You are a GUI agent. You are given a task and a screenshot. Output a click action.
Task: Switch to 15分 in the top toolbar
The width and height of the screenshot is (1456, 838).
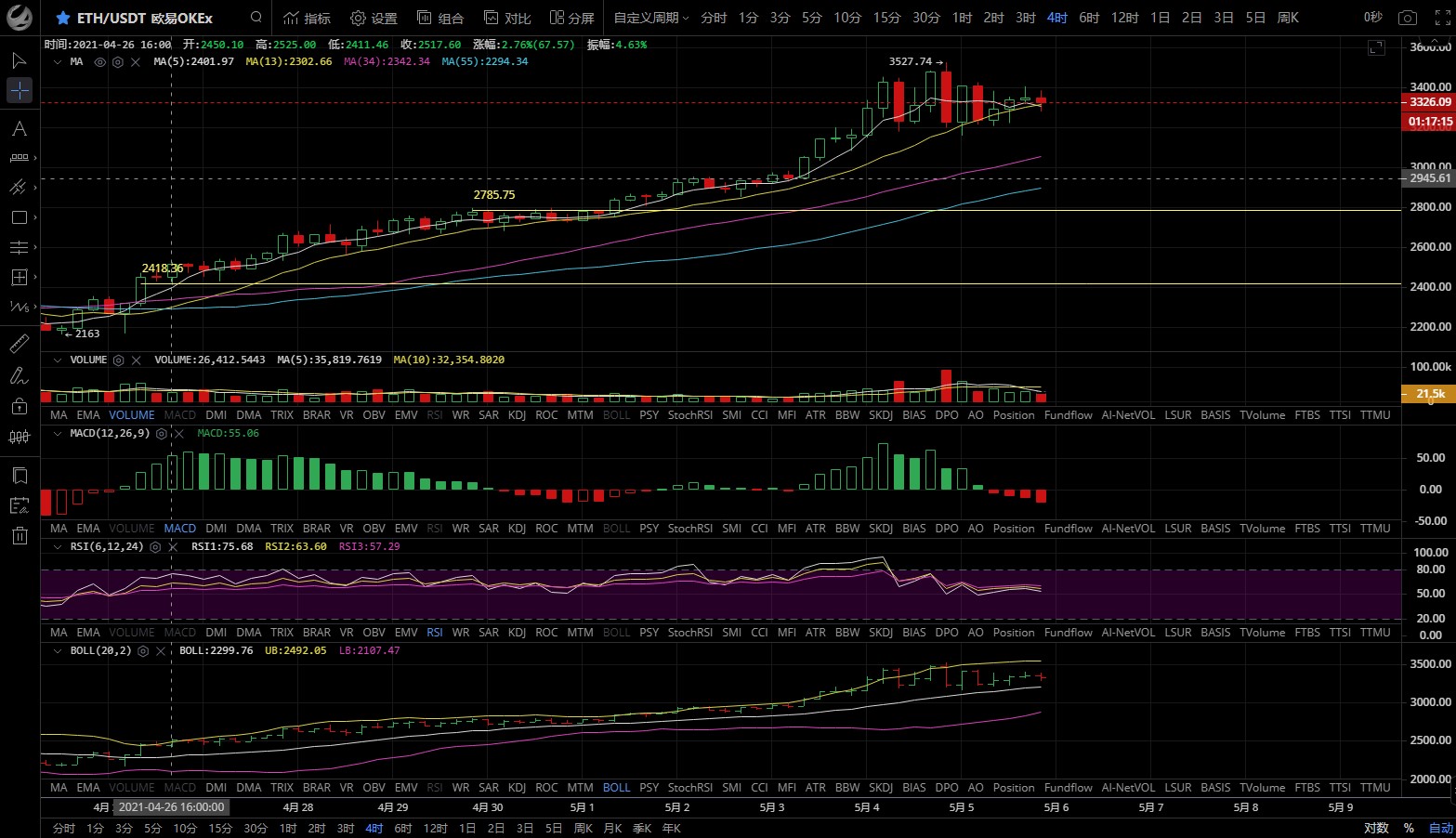[x=886, y=18]
